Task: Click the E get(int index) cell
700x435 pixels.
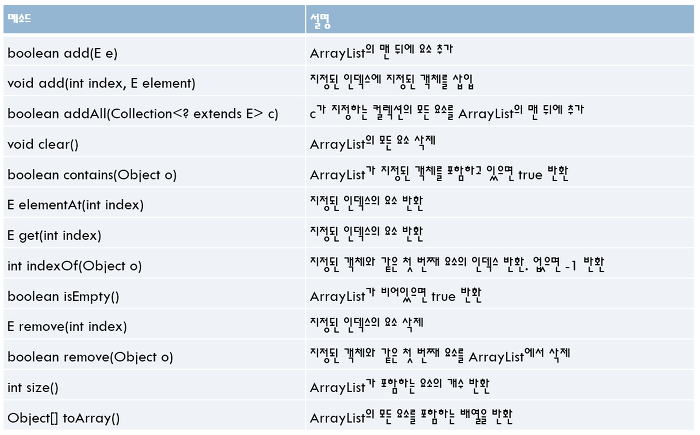Action: (154, 233)
